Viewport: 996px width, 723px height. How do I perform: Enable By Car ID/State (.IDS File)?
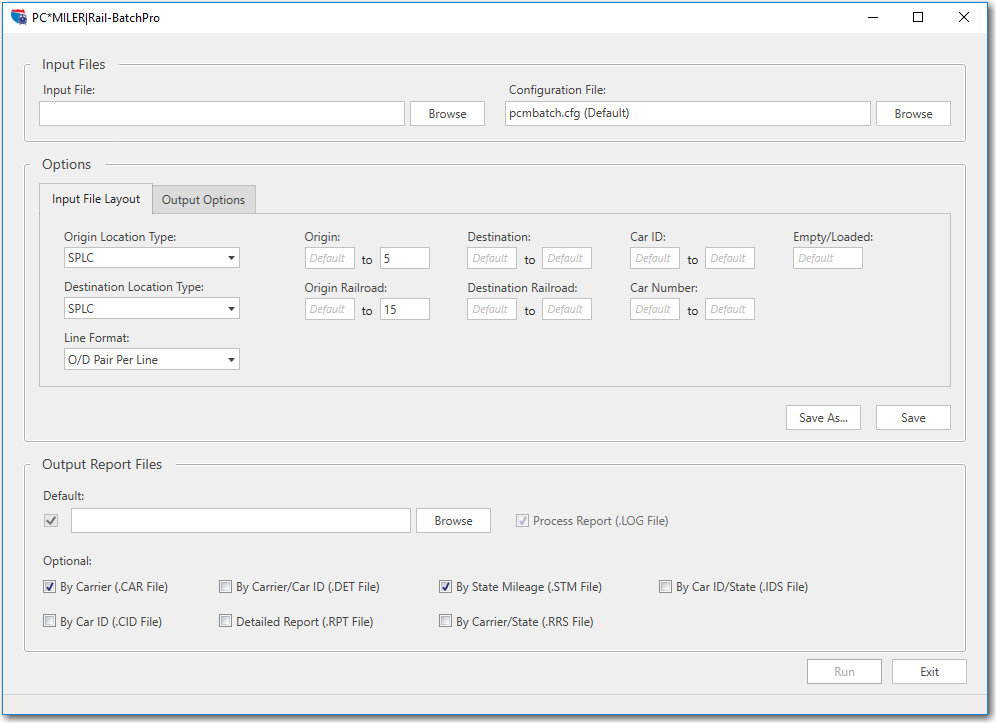[x=665, y=586]
